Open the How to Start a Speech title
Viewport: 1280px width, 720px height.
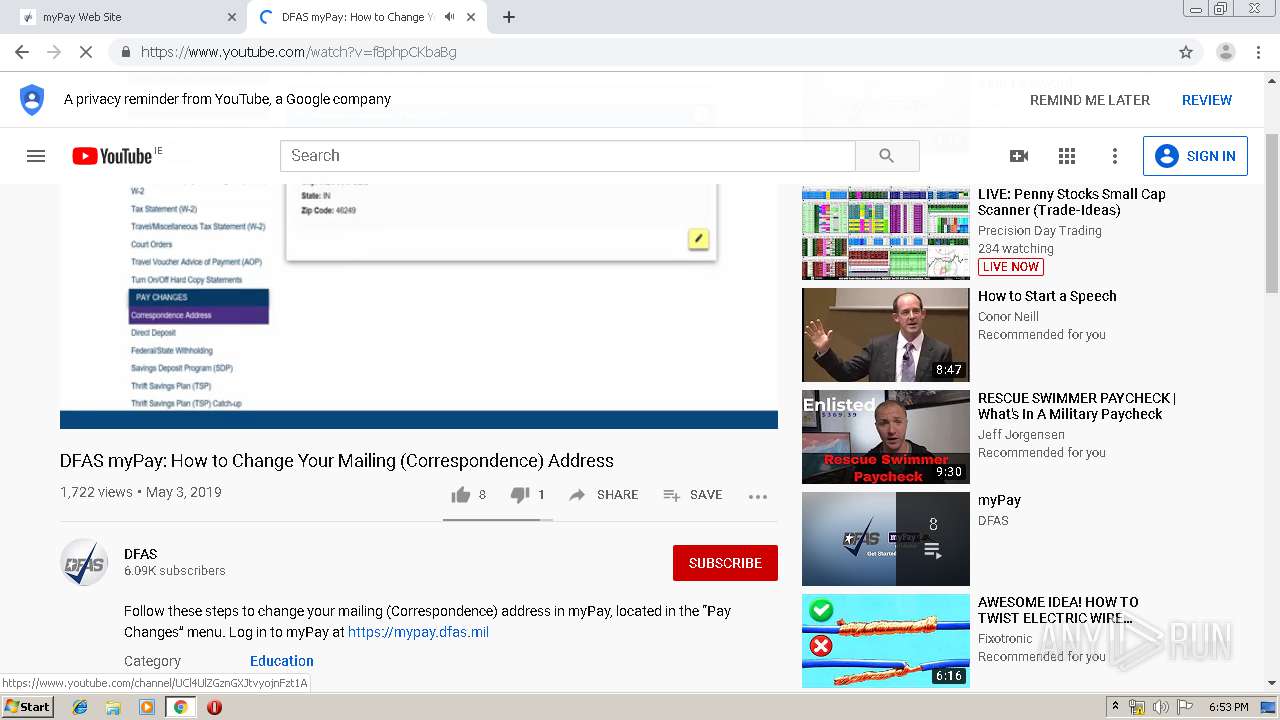point(1047,296)
